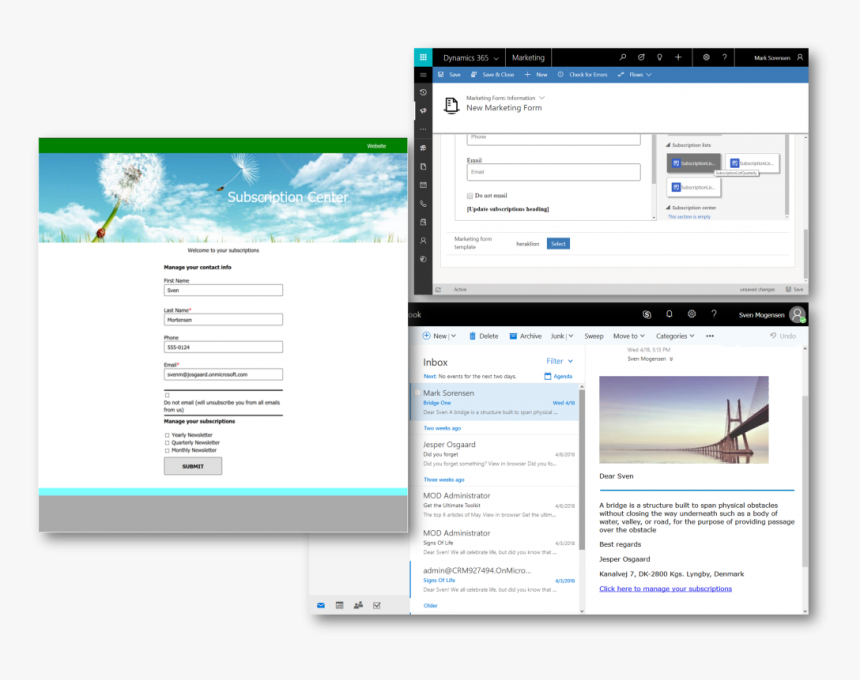The image size is (860, 680).
Task: Click New message in Outlook toolbar
Action: click(435, 336)
